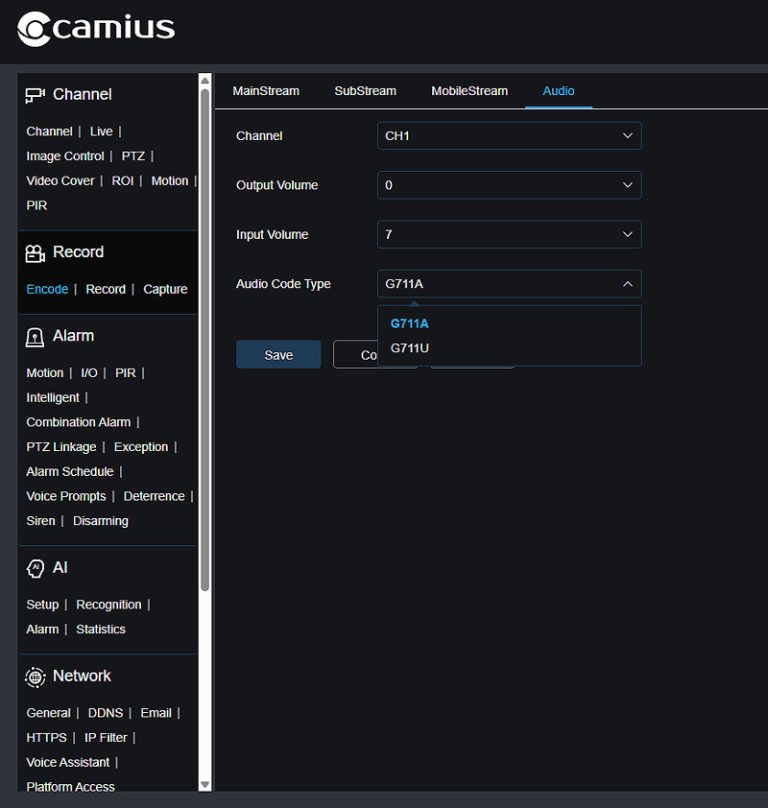Open the DDNS settings link
Viewport: 768px width, 808px height.
(105, 713)
